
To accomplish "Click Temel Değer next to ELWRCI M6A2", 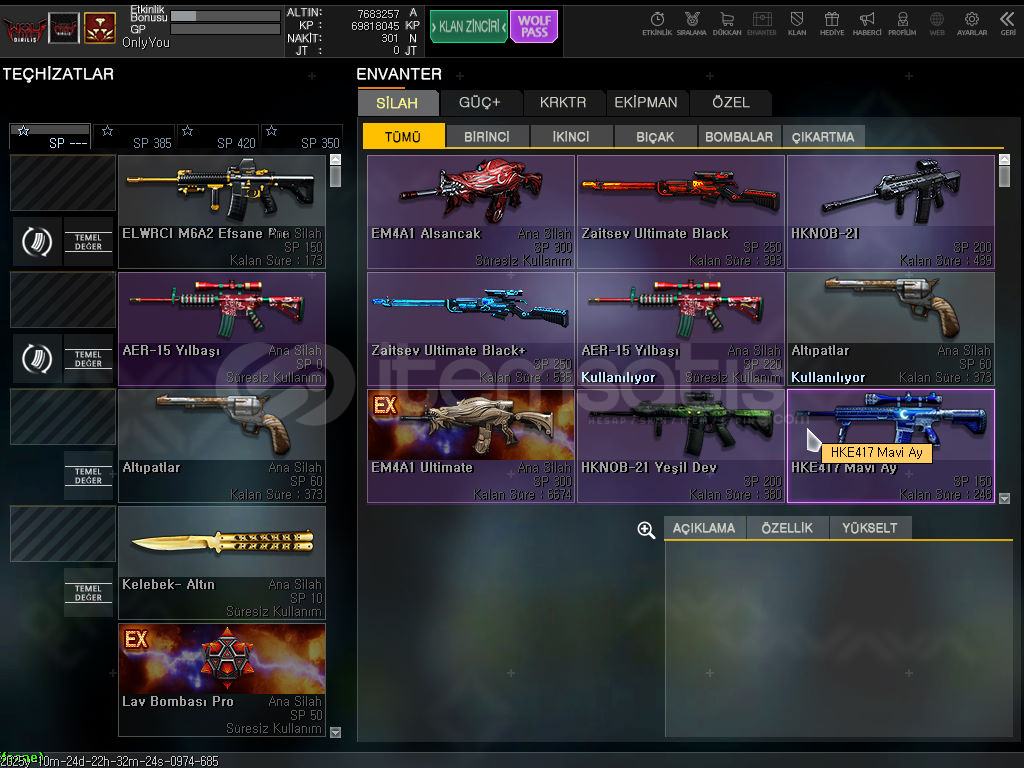I will pyautogui.click(x=88, y=242).
